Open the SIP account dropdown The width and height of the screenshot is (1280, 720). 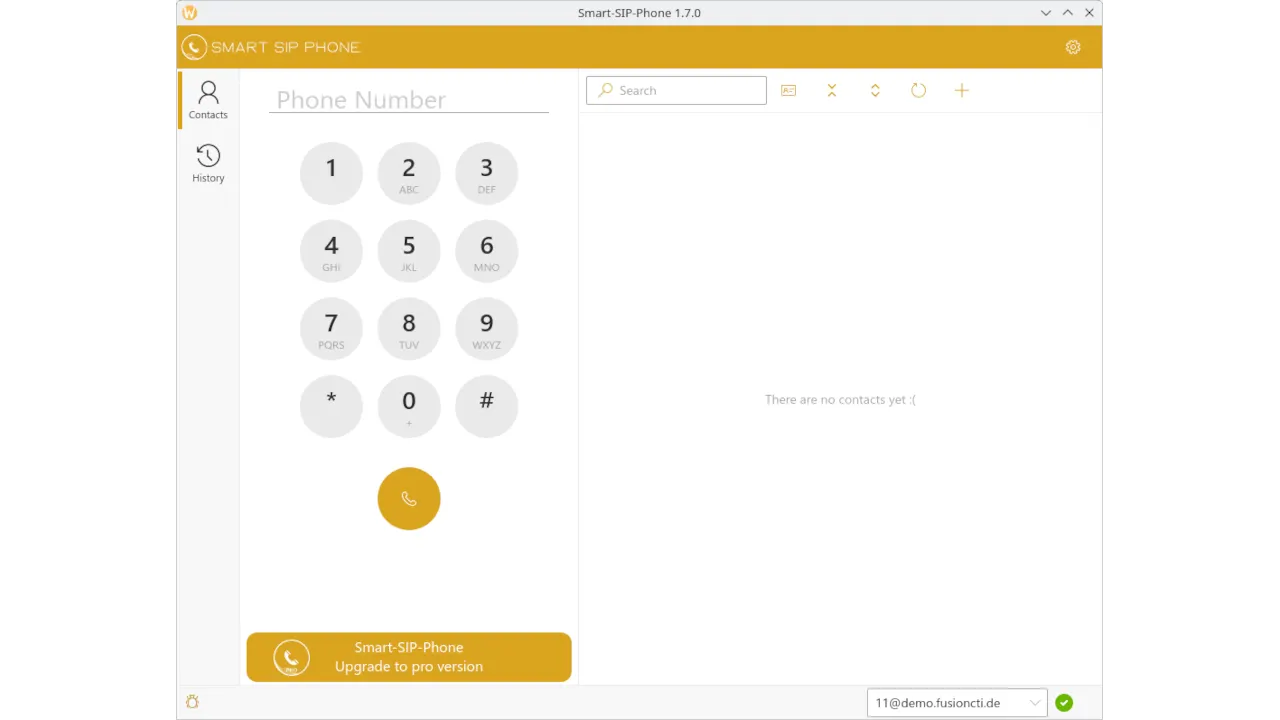click(957, 703)
